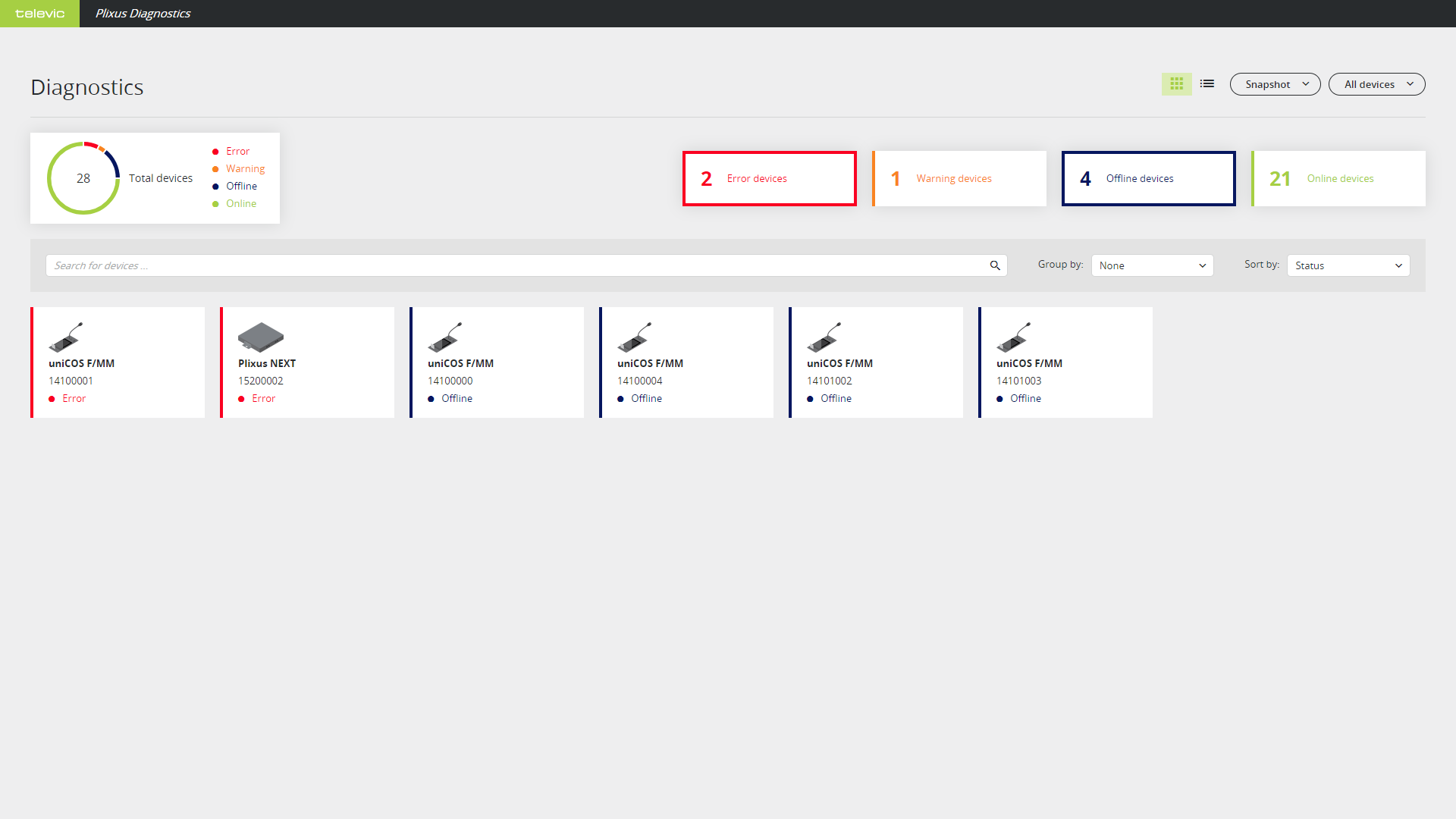The height and width of the screenshot is (819, 1456).
Task: Switch to list view layout
Action: [1207, 84]
